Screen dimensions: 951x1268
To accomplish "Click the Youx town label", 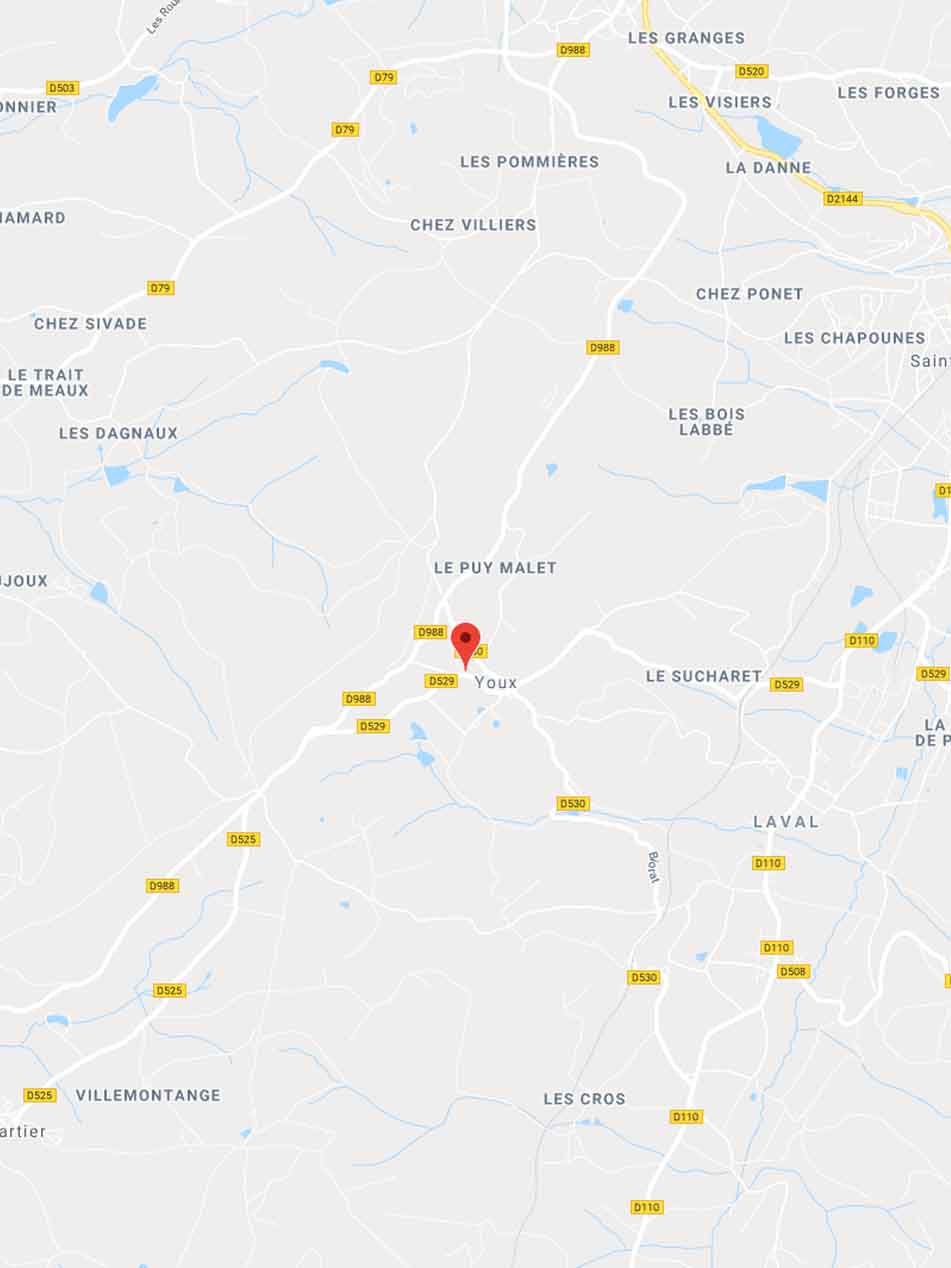I will [496, 682].
